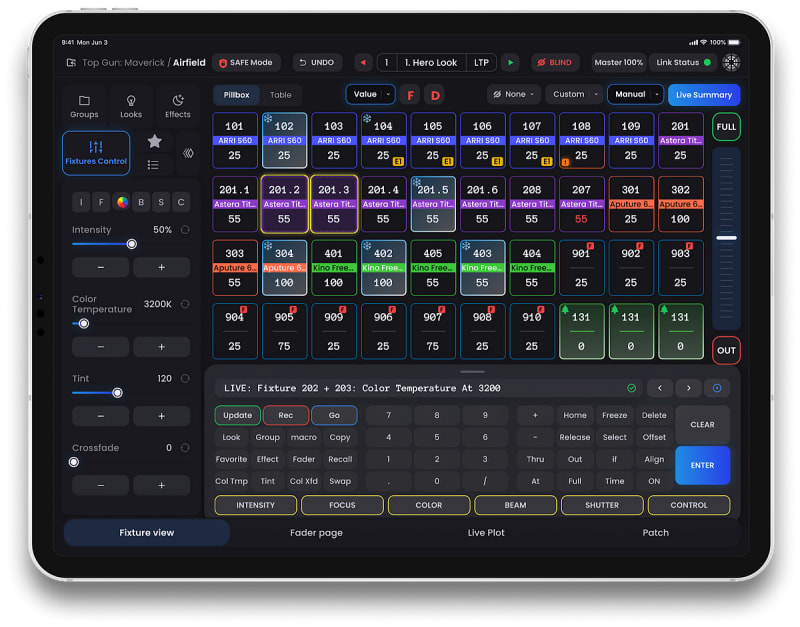Open the Value dropdown

[370, 94]
